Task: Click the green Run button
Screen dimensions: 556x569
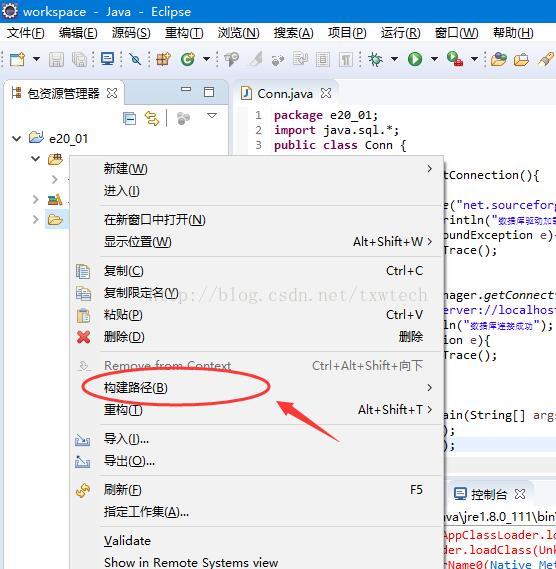Action: click(x=415, y=59)
